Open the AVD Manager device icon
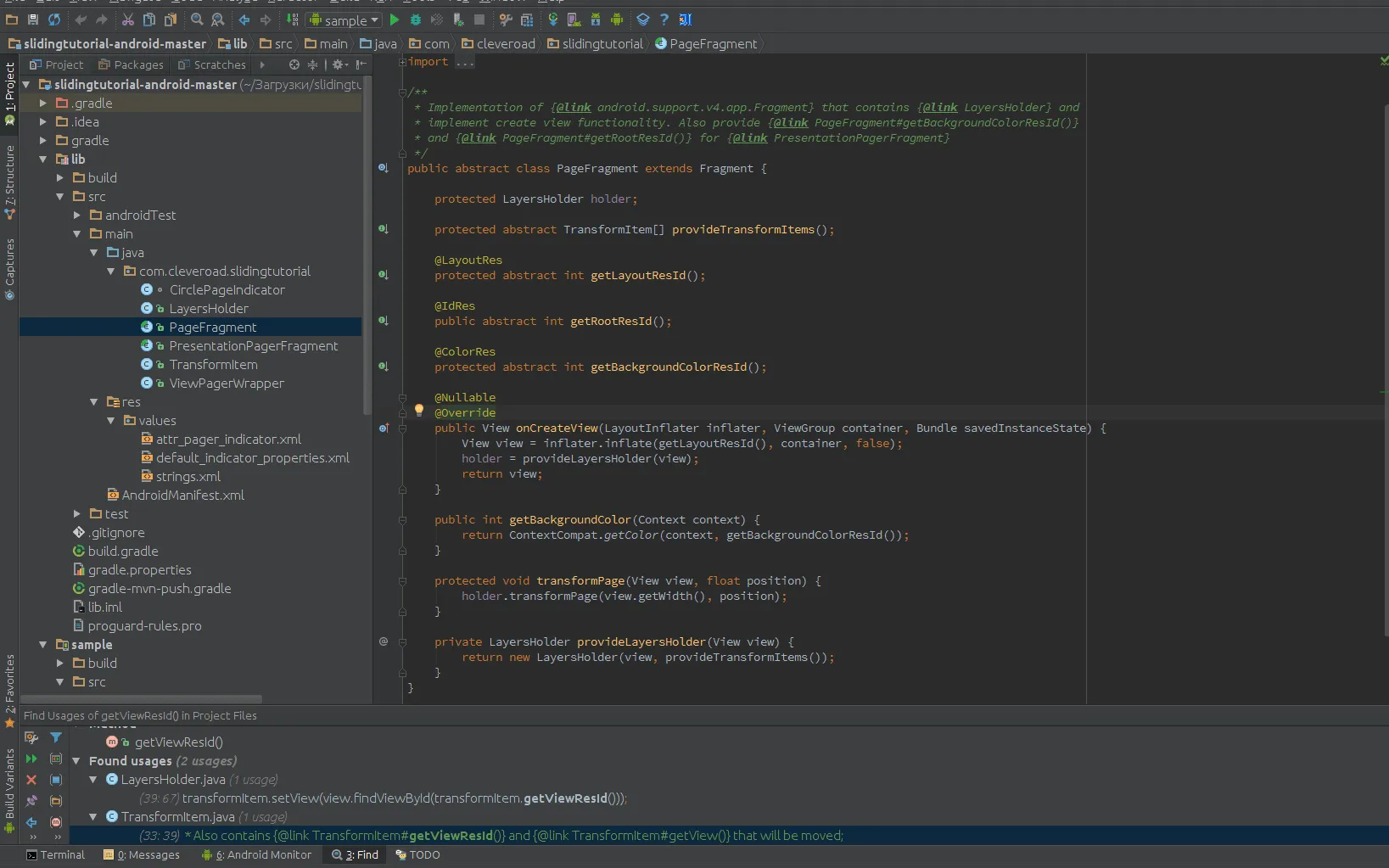This screenshot has width=1389, height=868. point(574,20)
